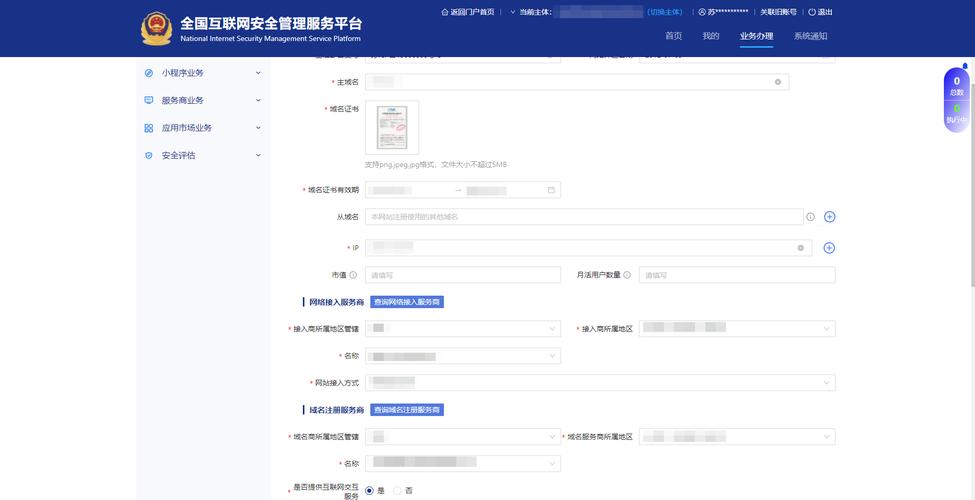
Task: Click the 域名证书 uploaded image thumbnail
Action: tap(392, 127)
